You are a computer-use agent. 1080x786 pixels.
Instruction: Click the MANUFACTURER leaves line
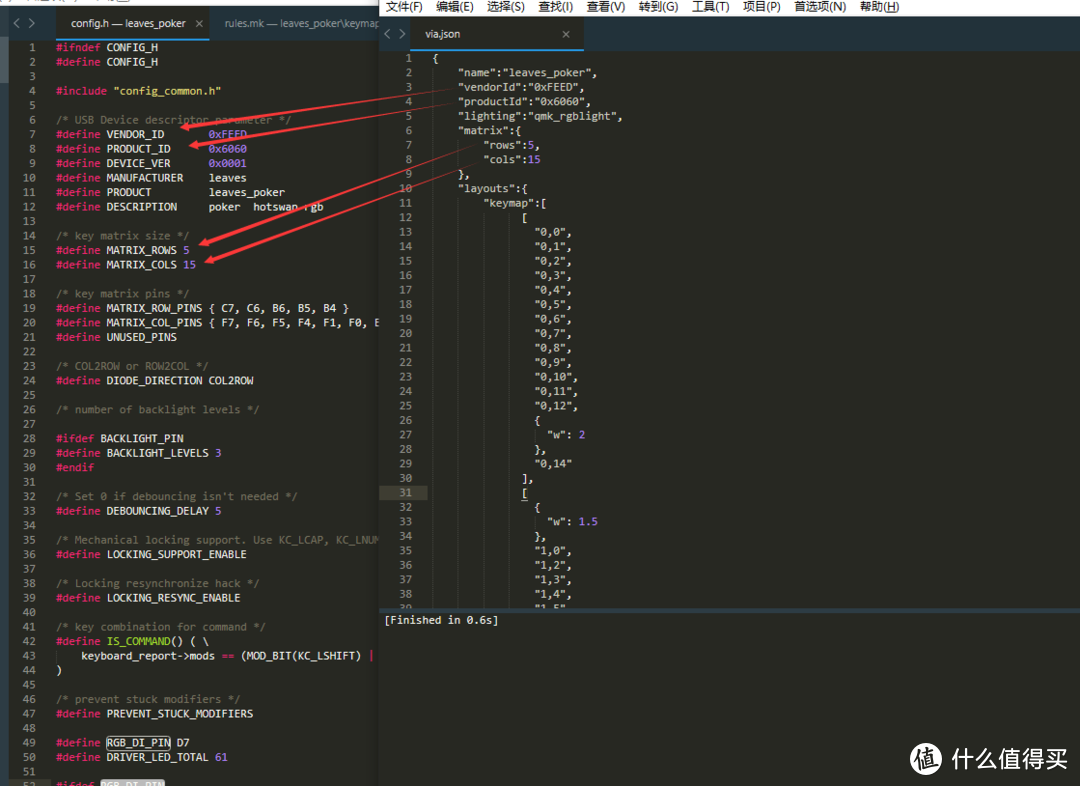[x=151, y=178]
